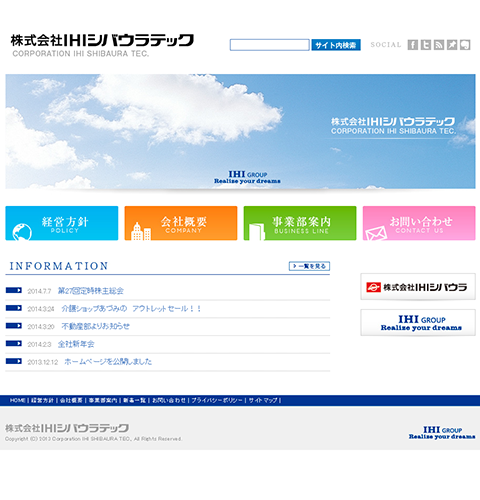
Task: Click the header IHIシバウラテック company logo
Action: coord(102,45)
